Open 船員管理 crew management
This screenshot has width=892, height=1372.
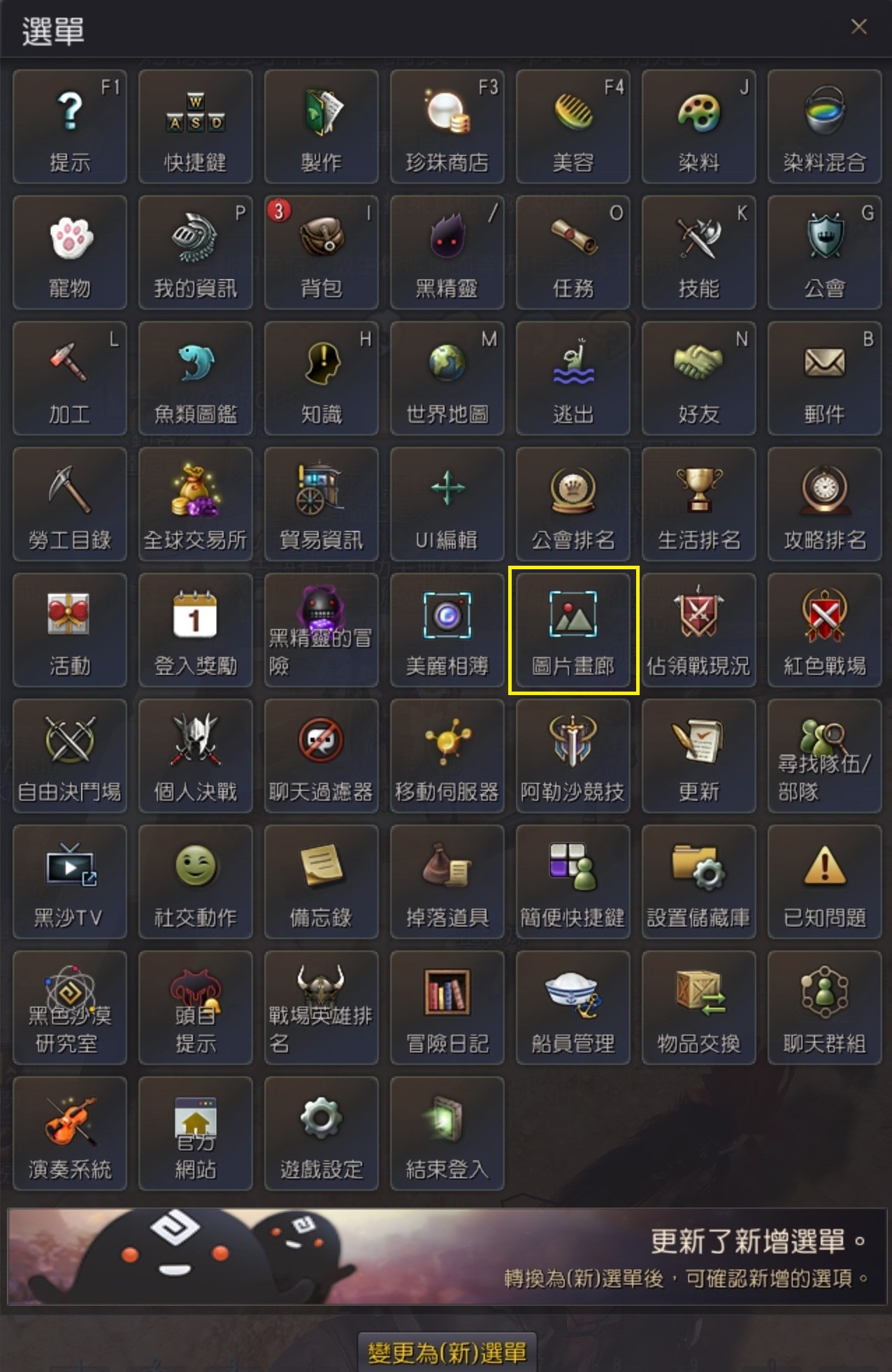pos(573,1008)
